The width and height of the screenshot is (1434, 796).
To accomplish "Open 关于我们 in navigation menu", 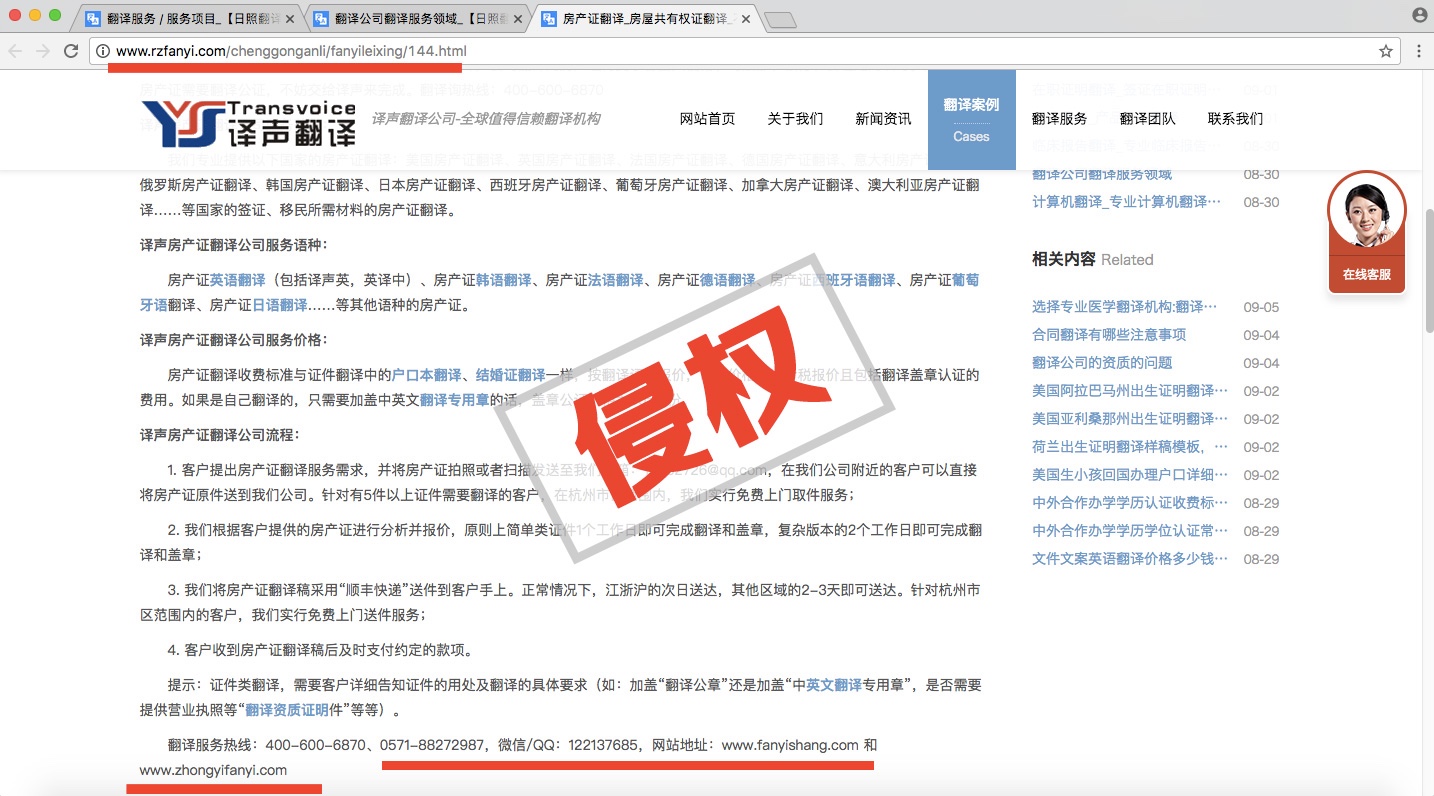I will tap(795, 119).
